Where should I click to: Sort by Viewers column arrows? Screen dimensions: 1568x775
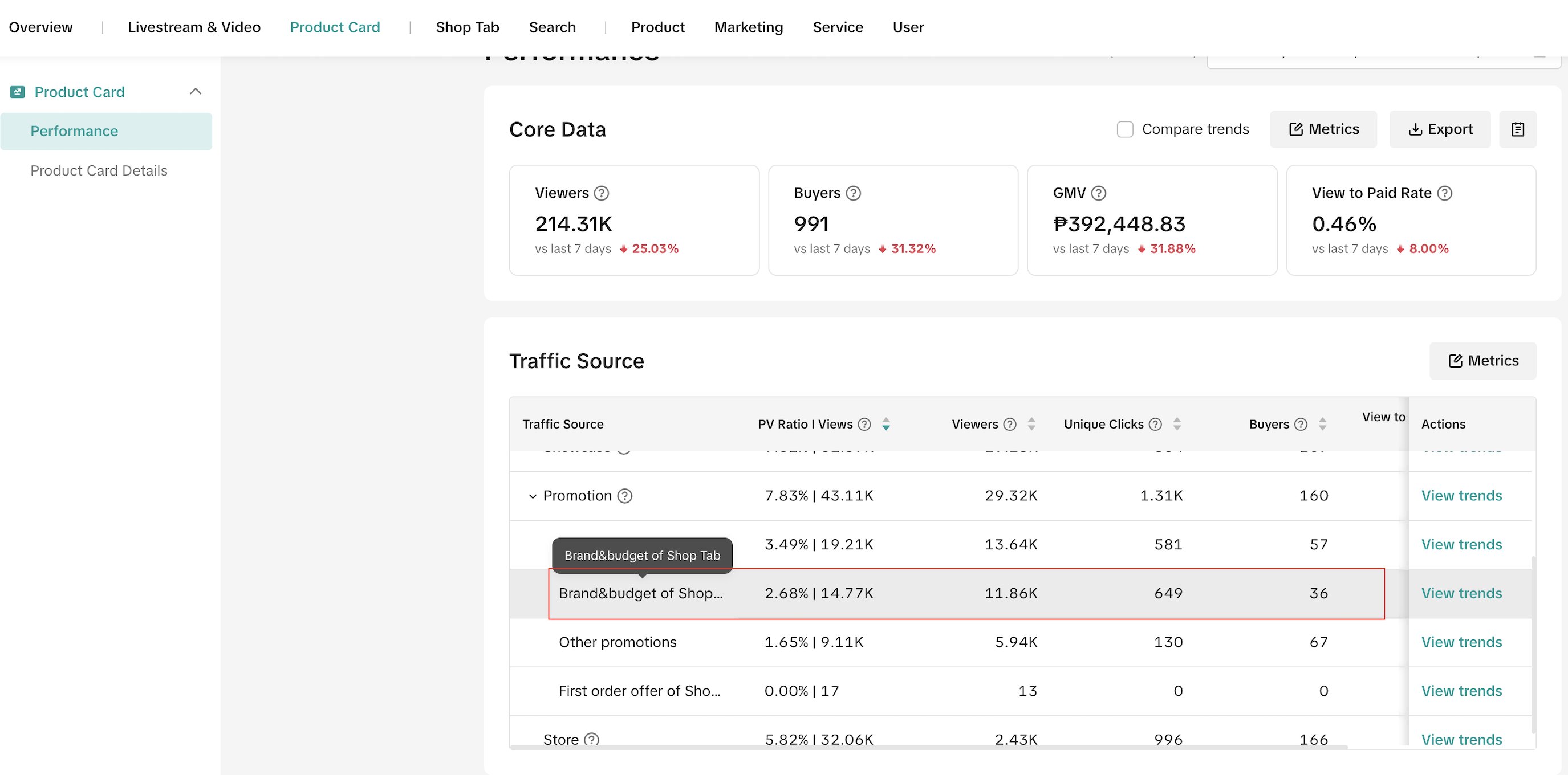pos(1031,424)
